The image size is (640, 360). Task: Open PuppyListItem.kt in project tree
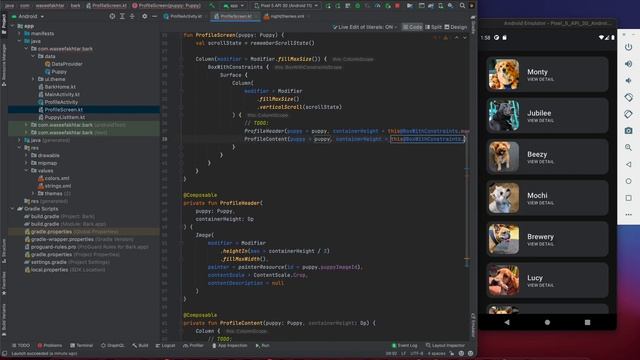[62, 117]
